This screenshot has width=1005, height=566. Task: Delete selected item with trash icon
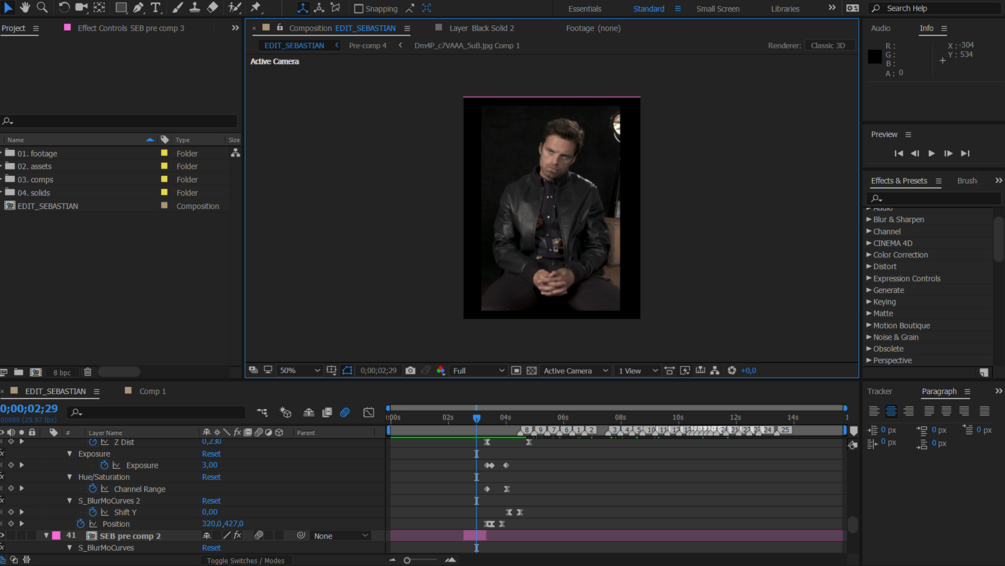(88, 372)
